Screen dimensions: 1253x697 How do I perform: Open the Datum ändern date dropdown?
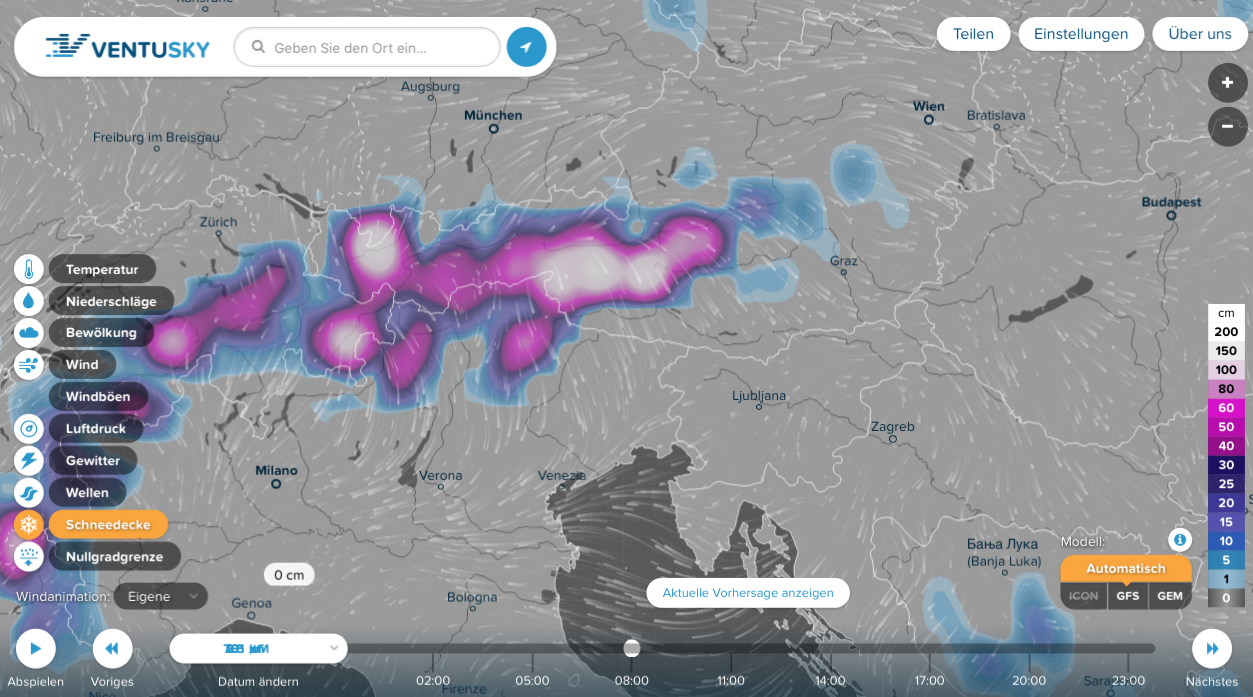tap(258, 648)
